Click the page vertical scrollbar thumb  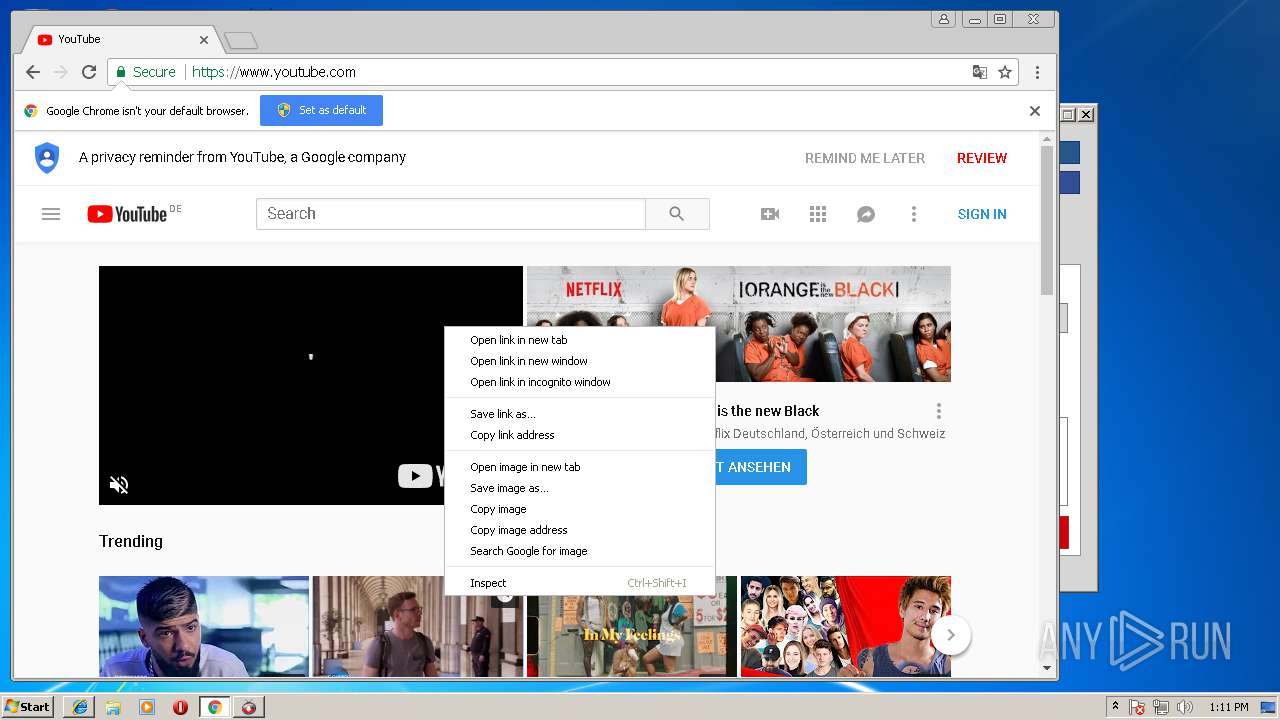point(1047,220)
